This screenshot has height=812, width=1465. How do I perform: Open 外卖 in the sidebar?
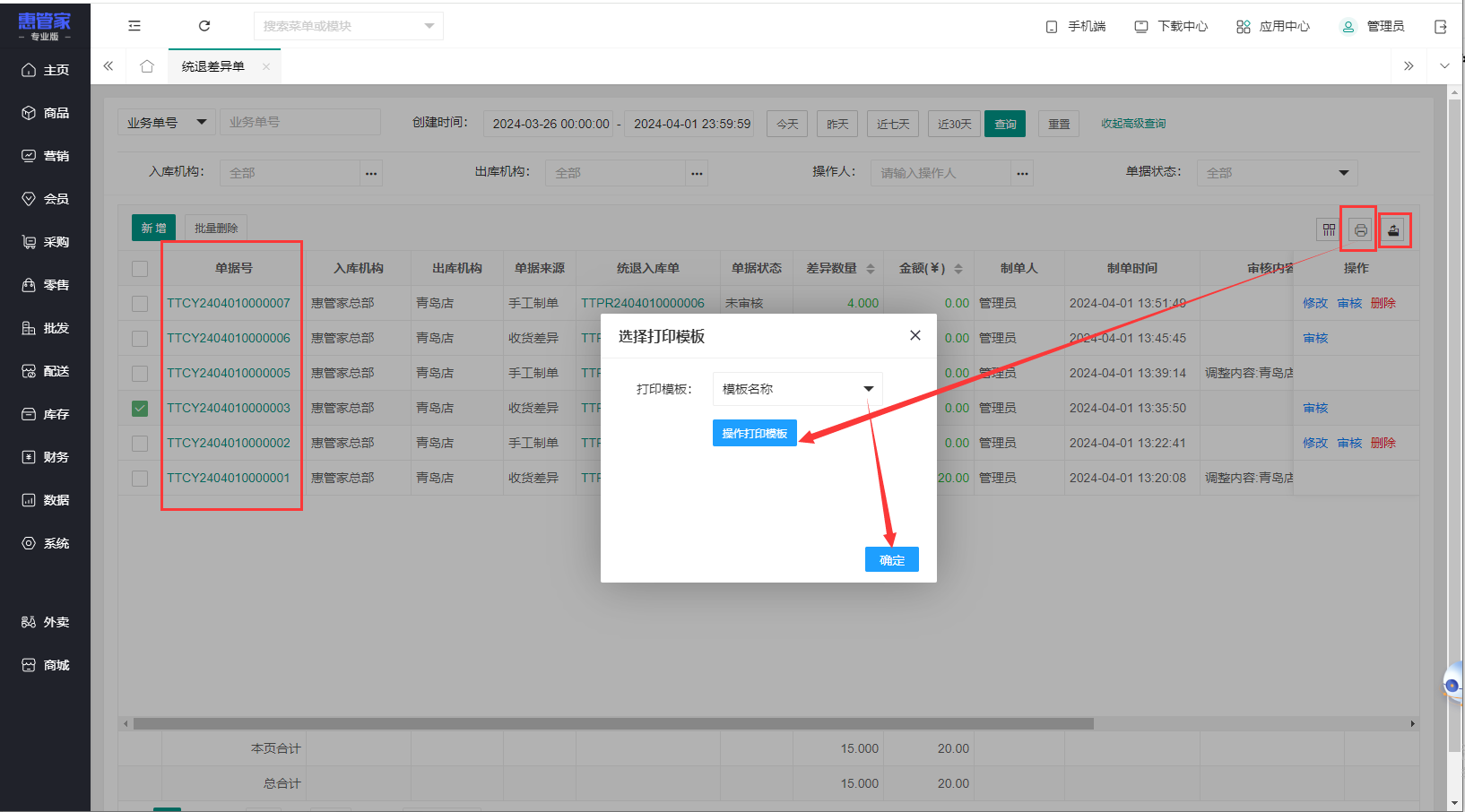(x=45, y=622)
